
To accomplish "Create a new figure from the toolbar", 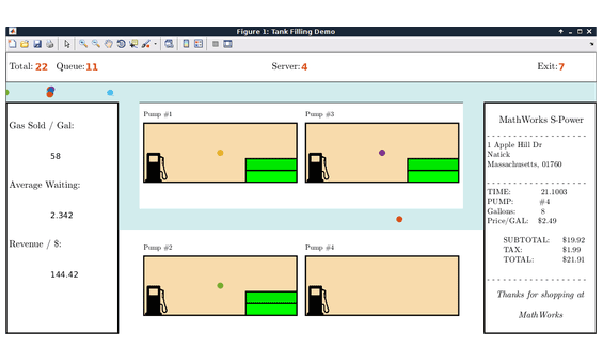I will [12, 44].
